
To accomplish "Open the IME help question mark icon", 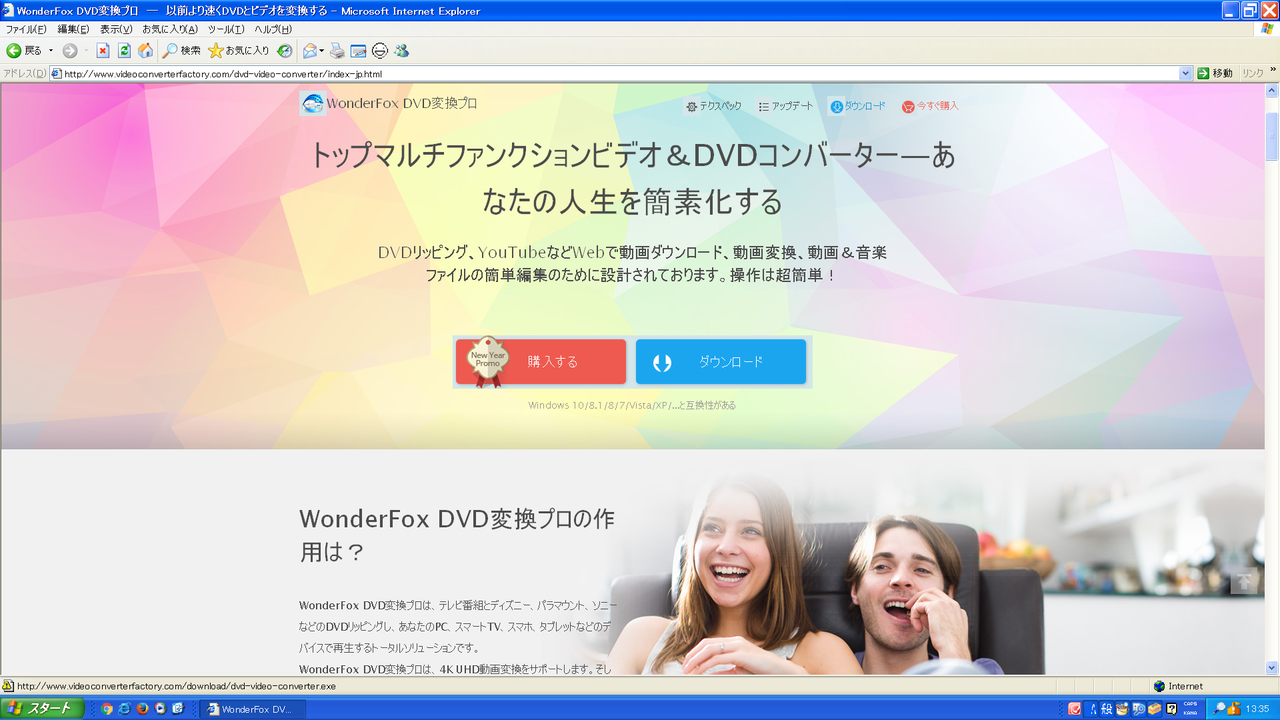I will click(x=1171, y=709).
